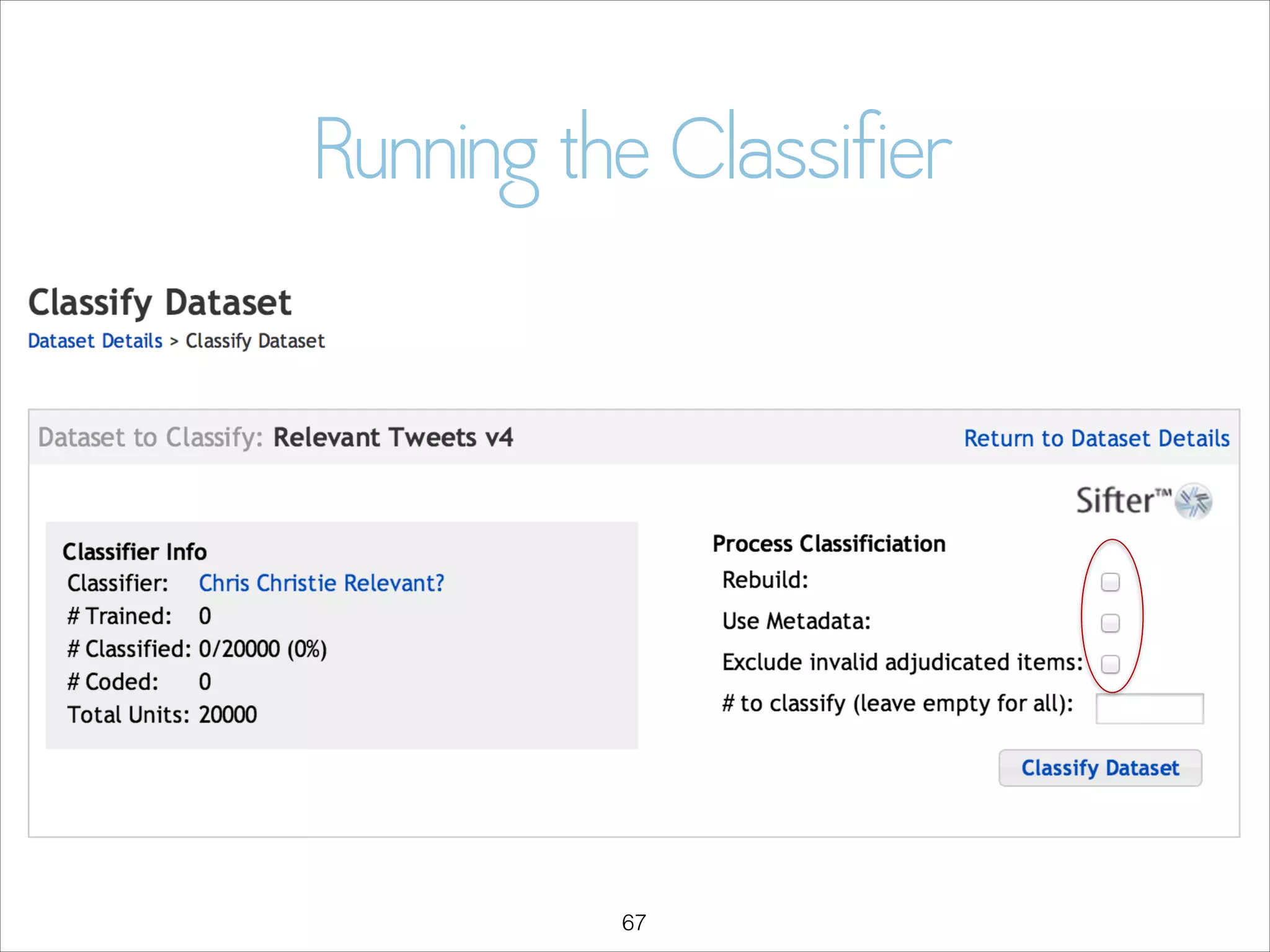1270x952 pixels.
Task: Enable the Rebuild checkbox
Action: coord(1110,582)
